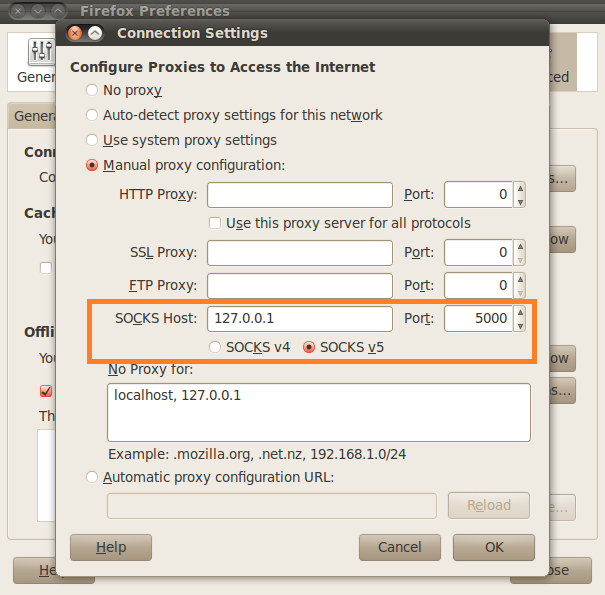Choose SOCKS v5 radio button
The height and width of the screenshot is (595, 605).
click(x=309, y=347)
